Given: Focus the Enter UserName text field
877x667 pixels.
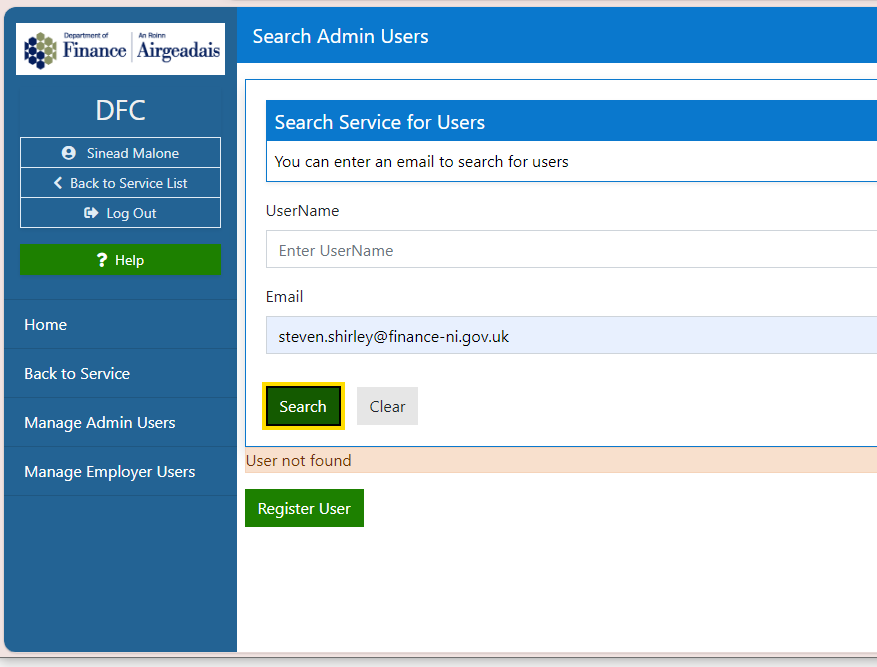Looking at the screenshot, I should tap(570, 250).
